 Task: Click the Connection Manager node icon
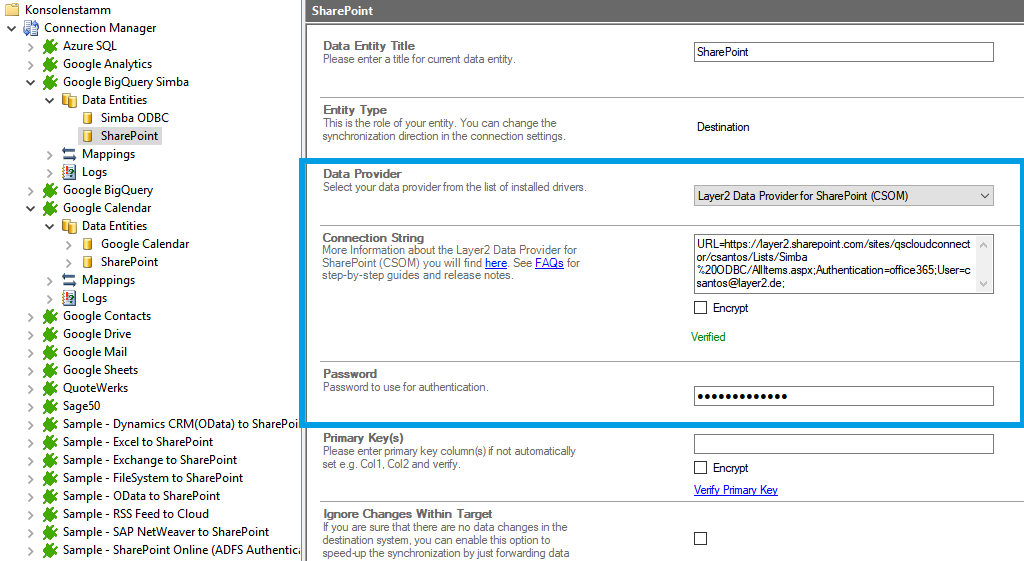point(31,28)
